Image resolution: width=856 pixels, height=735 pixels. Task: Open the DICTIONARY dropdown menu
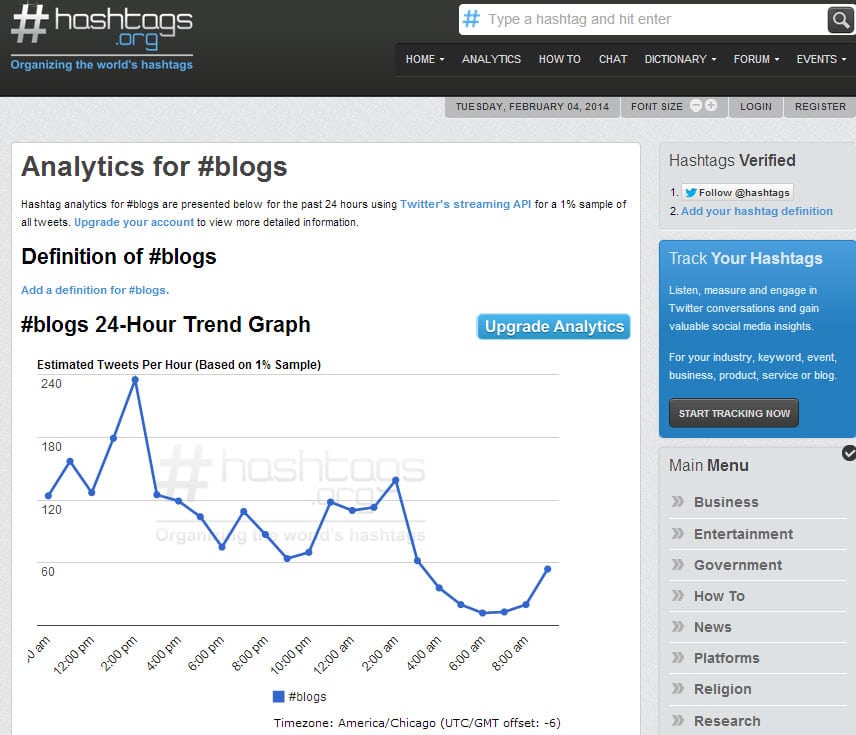[680, 59]
